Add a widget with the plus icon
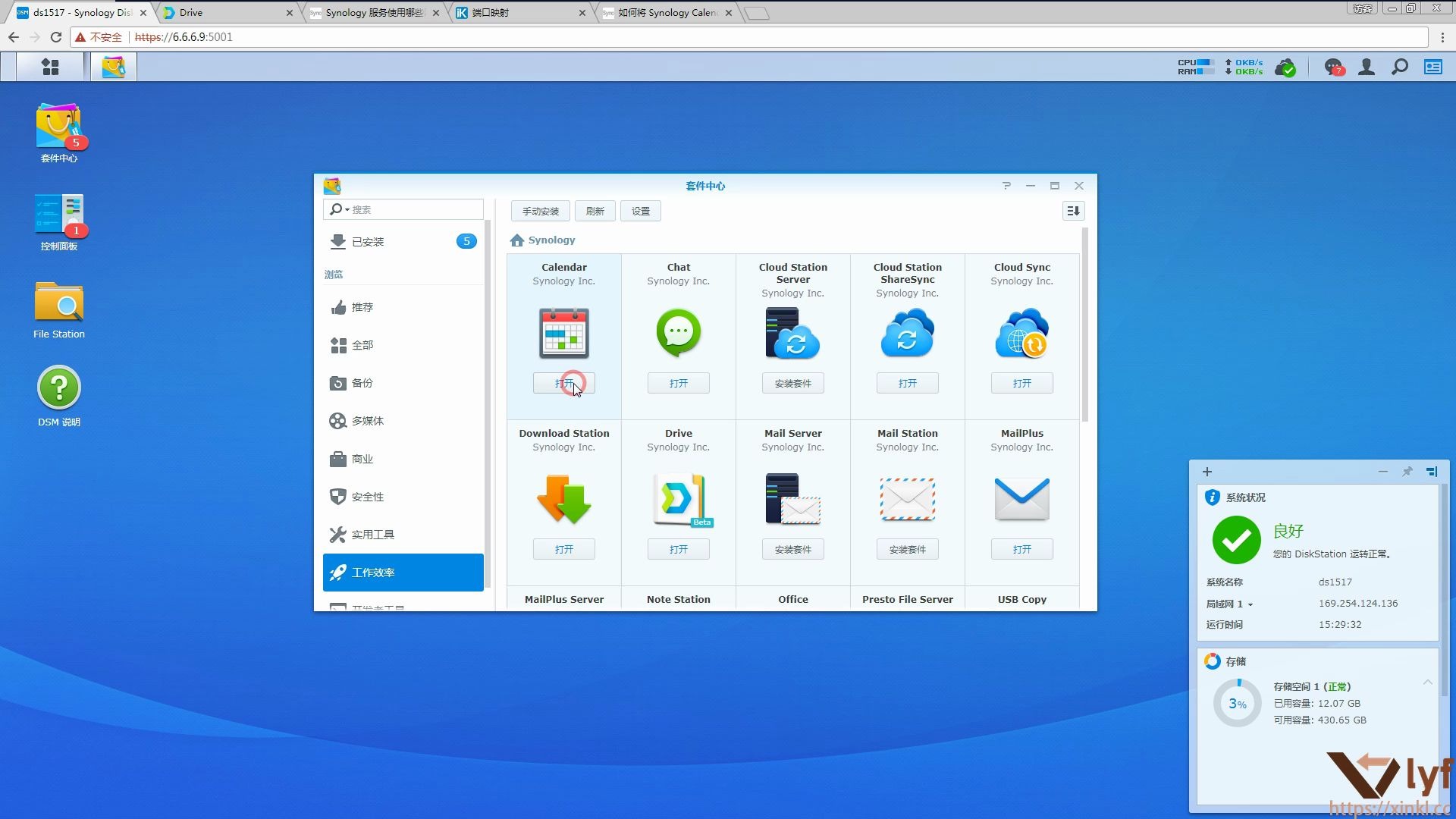Screen dimensions: 1456x819 click(1207, 472)
